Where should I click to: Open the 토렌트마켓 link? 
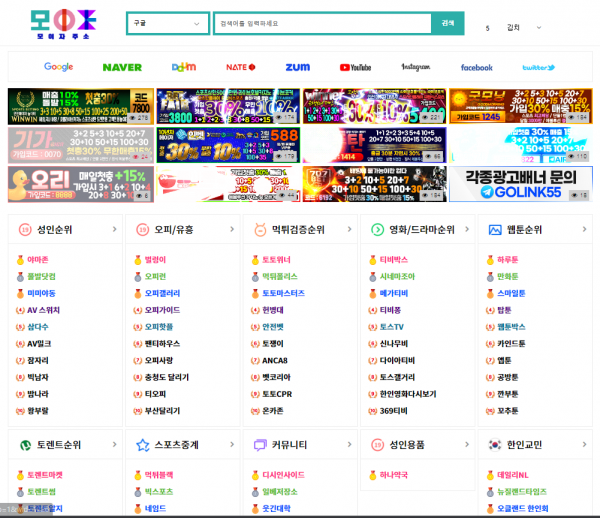point(45,476)
